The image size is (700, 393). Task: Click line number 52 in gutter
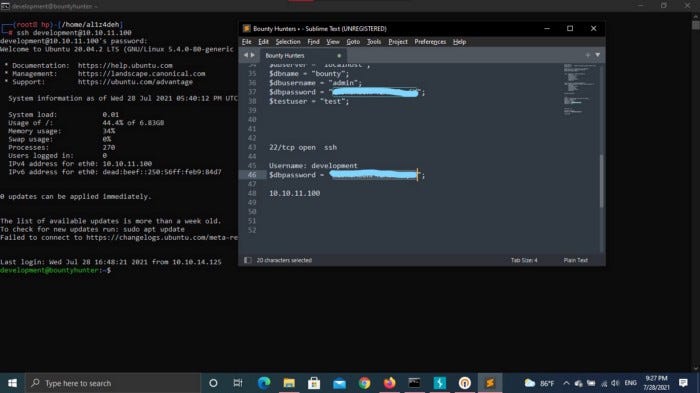click(252, 230)
